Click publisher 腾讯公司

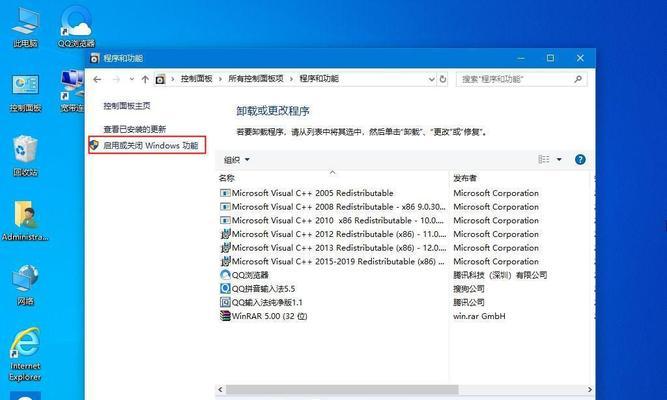pyautogui.click(x=469, y=302)
